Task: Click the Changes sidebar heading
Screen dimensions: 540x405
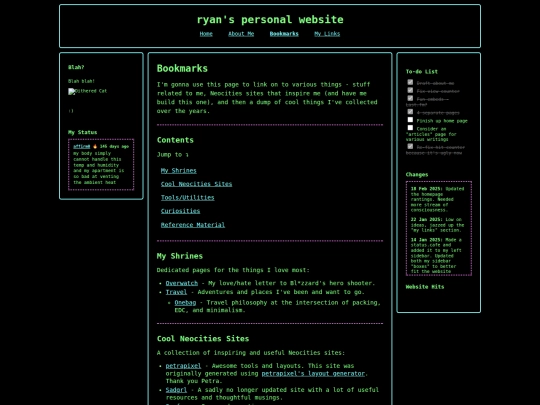Action: [417, 175]
